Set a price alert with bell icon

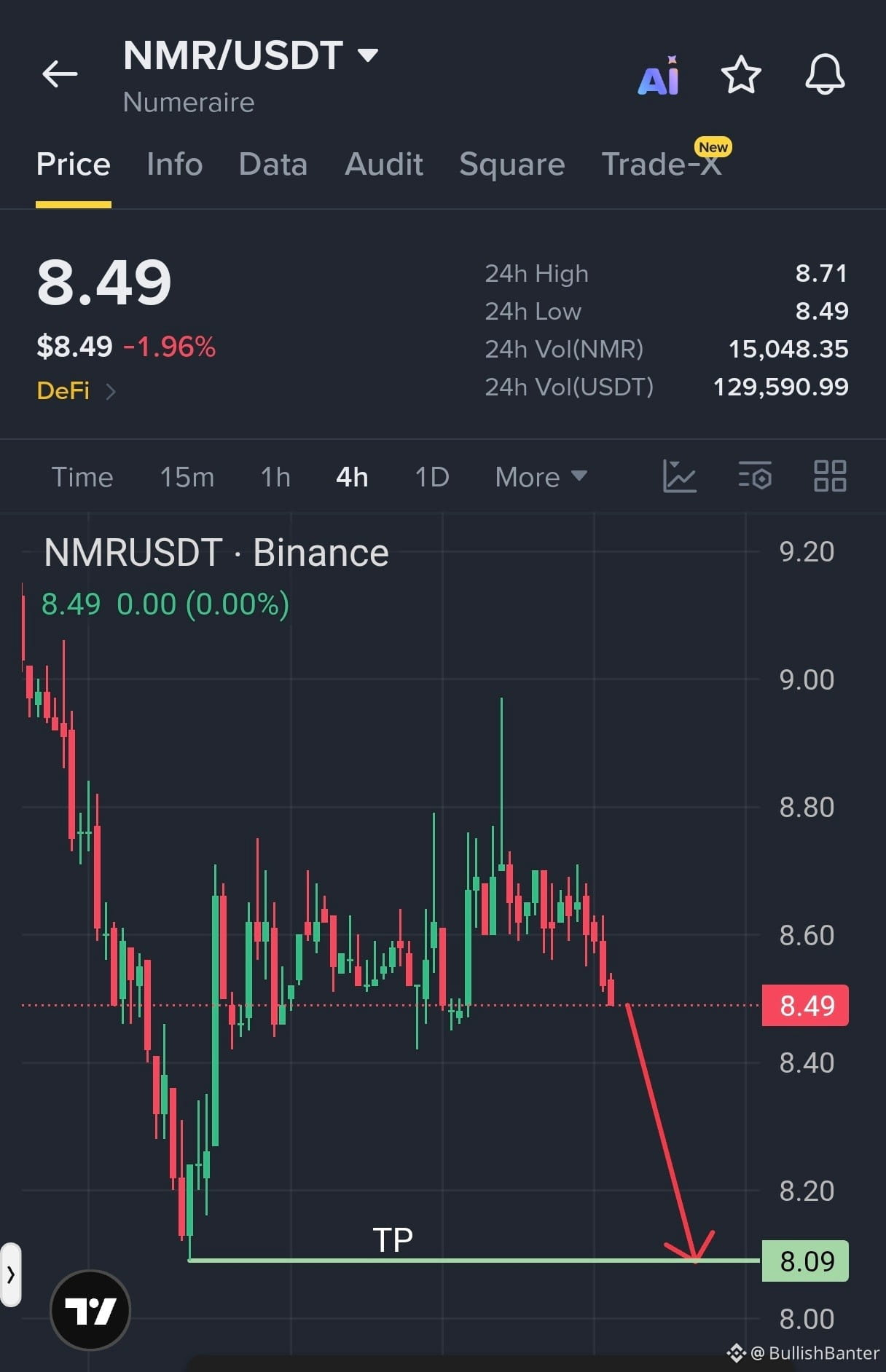(825, 74)
